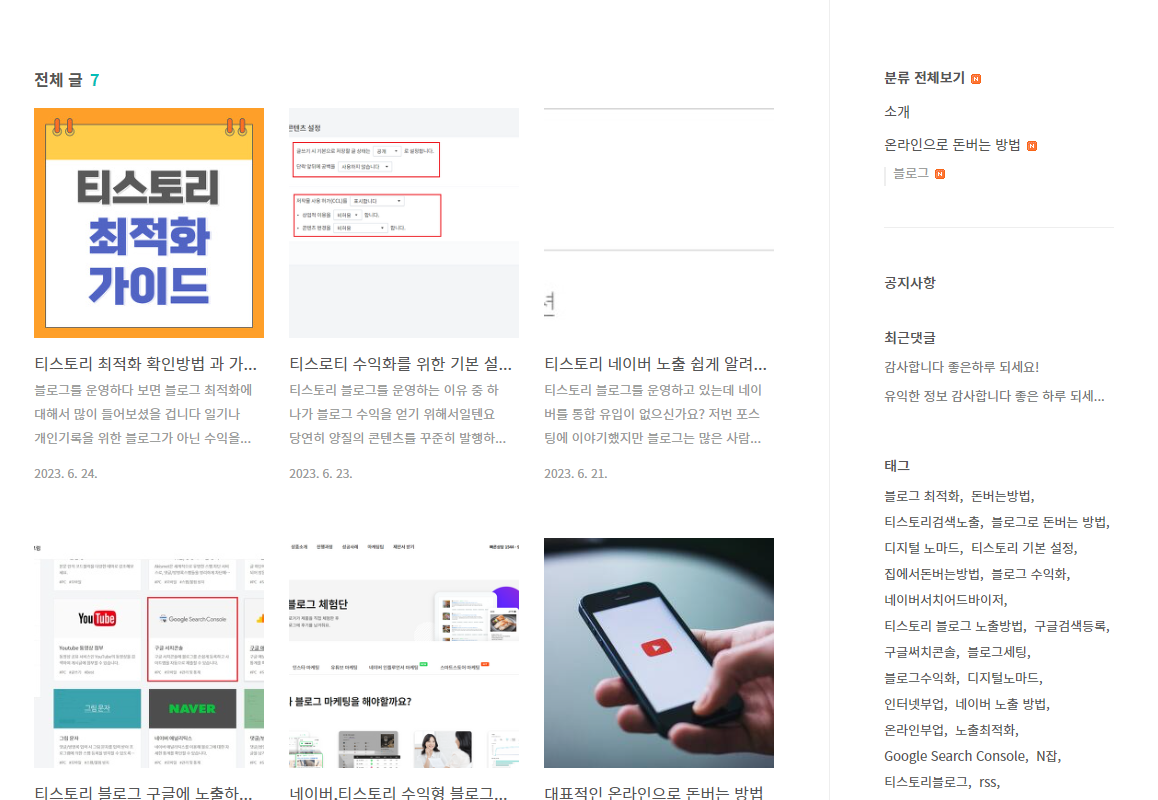Open the 소개 category
The width and height of the screenshot is (1158, 800).
point(895,111)
